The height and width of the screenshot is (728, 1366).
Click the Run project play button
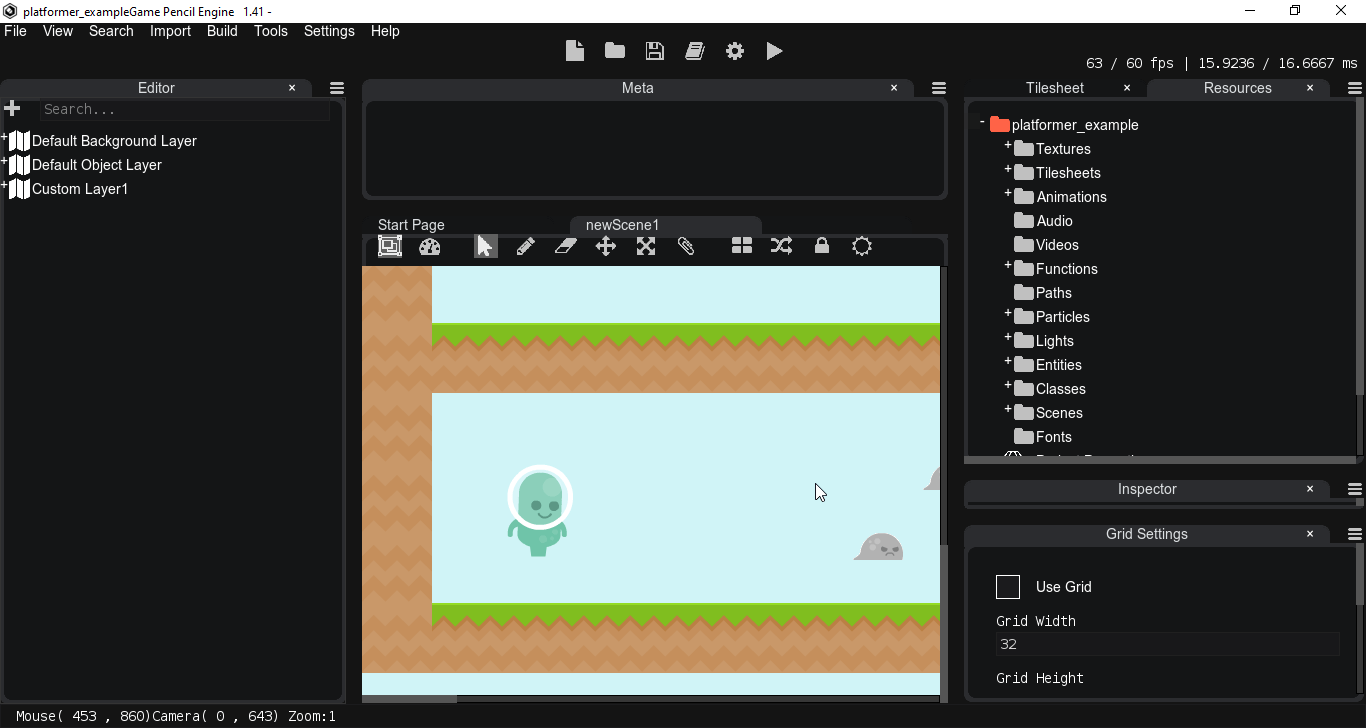[775, 50]
